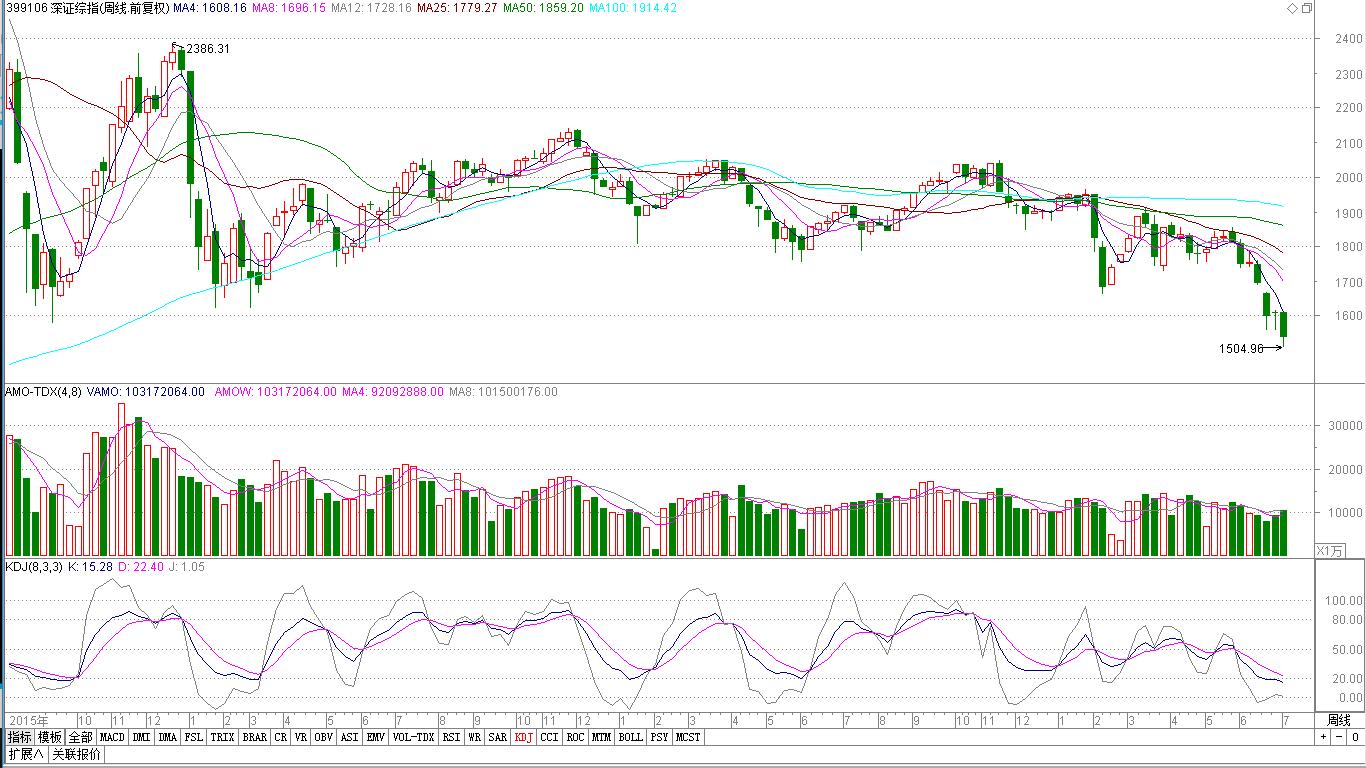
Task: Click the MA4: 1608.16 legend
Action: (x=208, y=8)
